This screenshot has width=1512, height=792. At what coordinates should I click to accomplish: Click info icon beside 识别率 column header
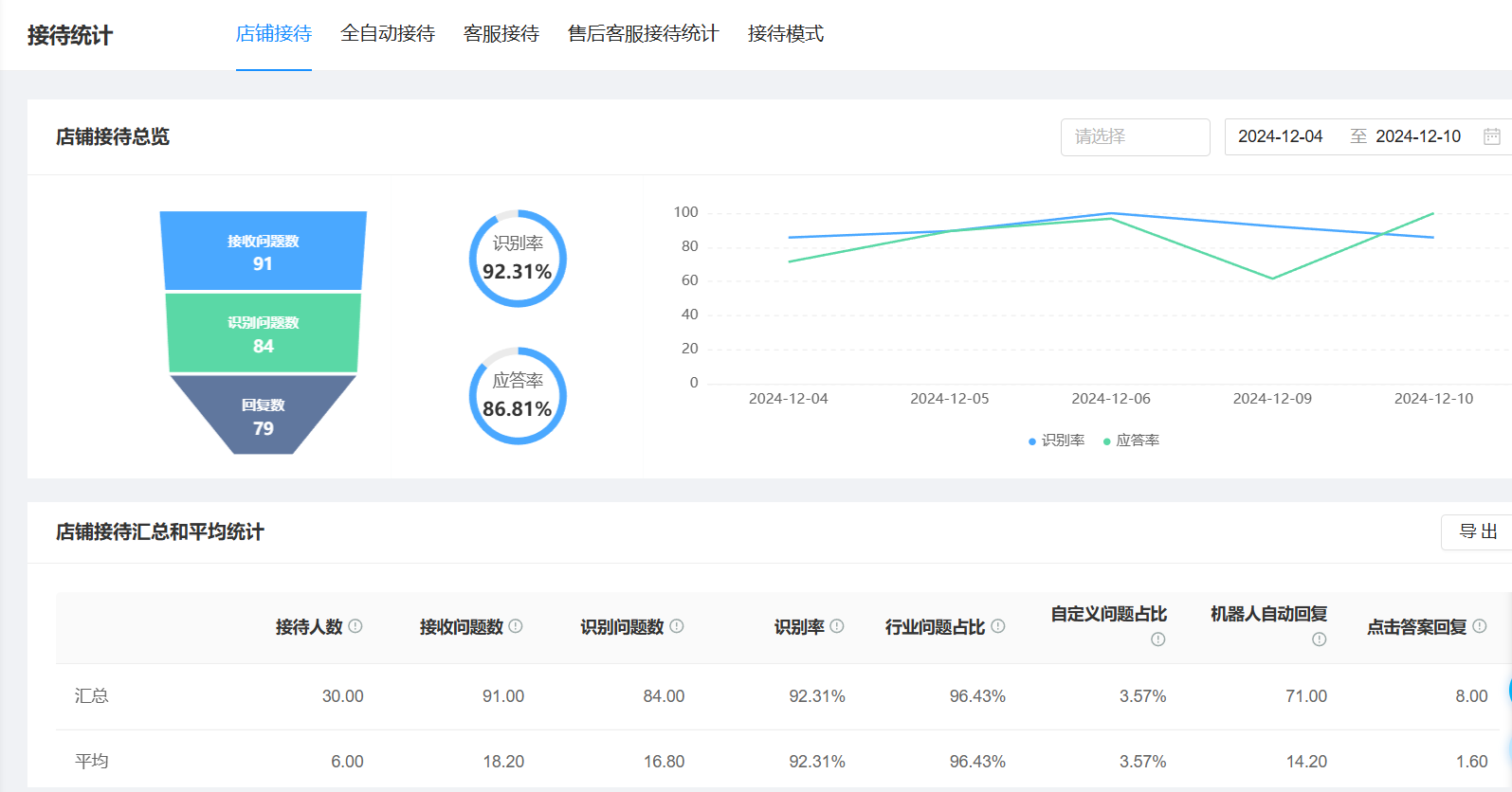[x=837, y=626]
